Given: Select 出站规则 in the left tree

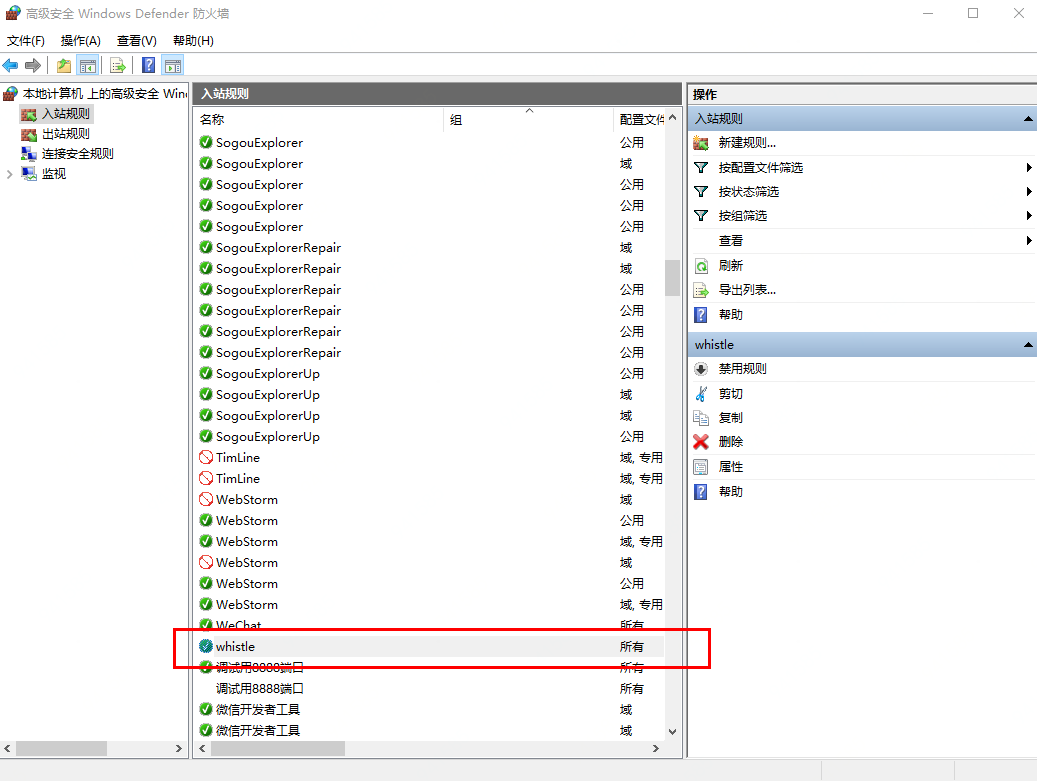Looking at the screenshot, I should pyautogui.click(x=65, y=134).
